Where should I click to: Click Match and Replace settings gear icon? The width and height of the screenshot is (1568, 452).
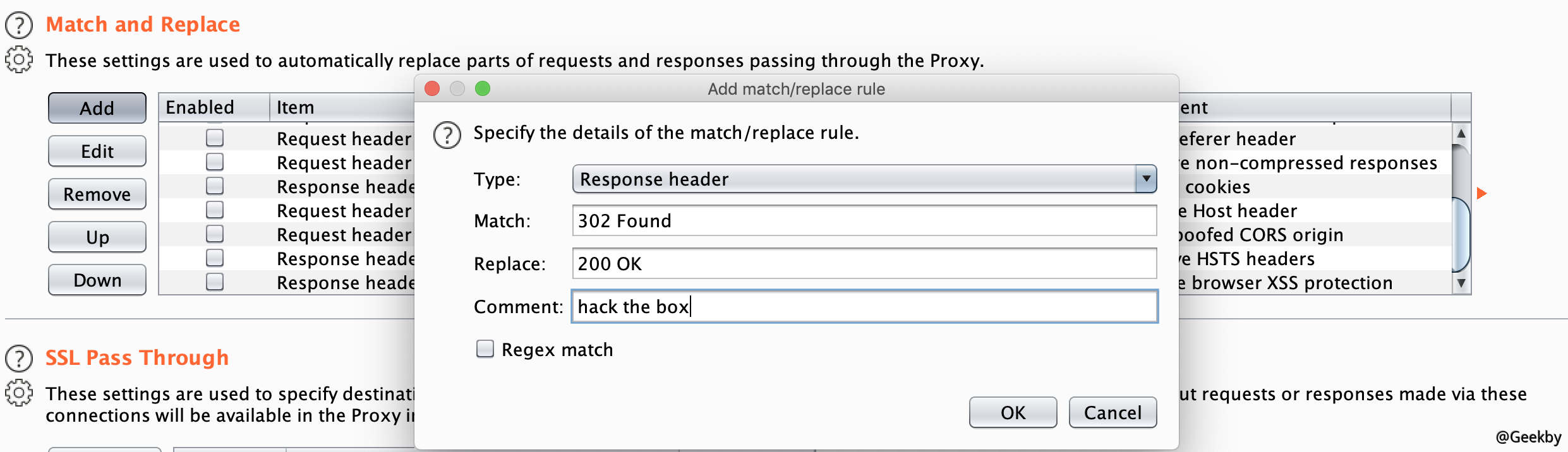19,60
